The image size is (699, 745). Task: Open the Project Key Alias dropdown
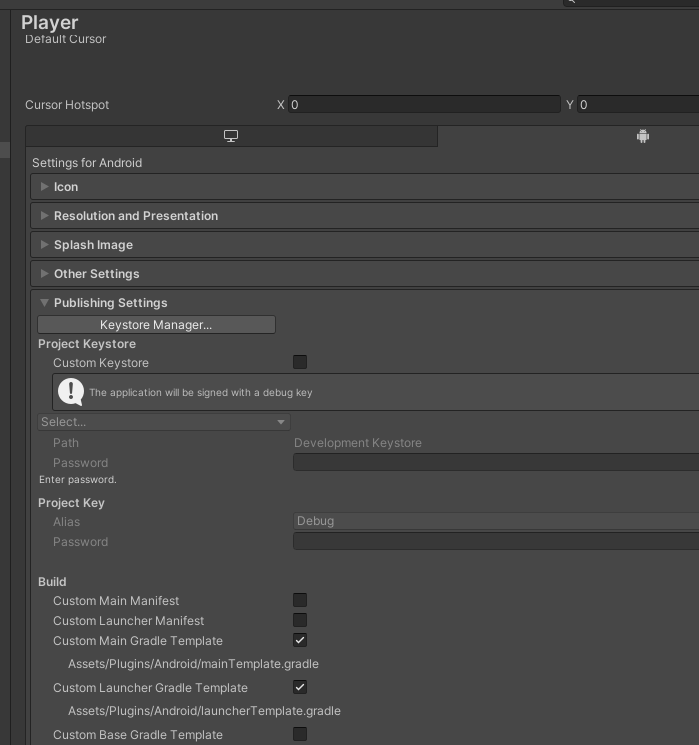[x=496, y=521]
